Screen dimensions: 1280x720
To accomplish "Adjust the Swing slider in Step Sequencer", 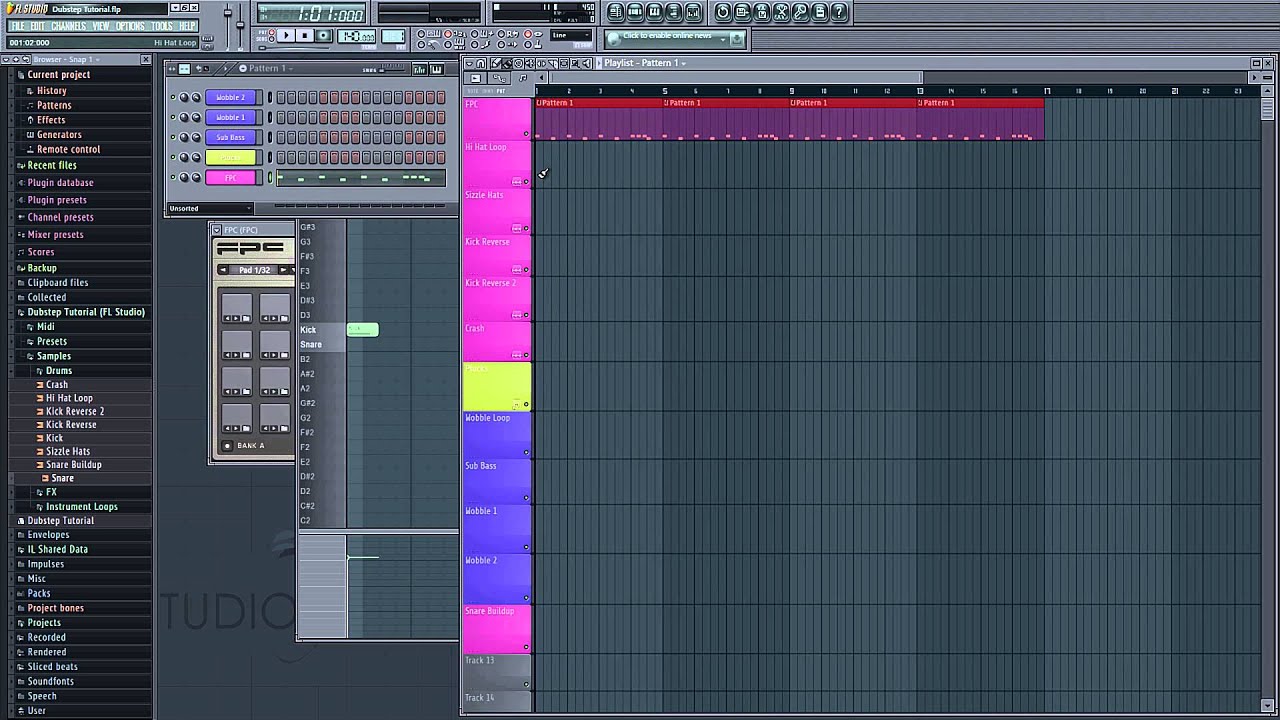I will click(x=393, y=68).
